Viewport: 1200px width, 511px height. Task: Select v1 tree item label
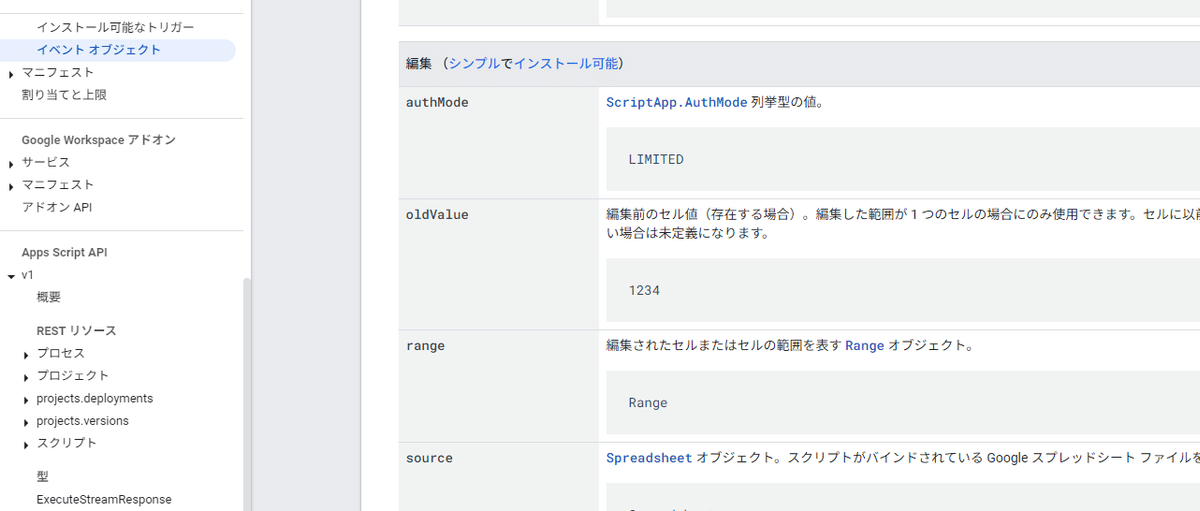[28, 275]
